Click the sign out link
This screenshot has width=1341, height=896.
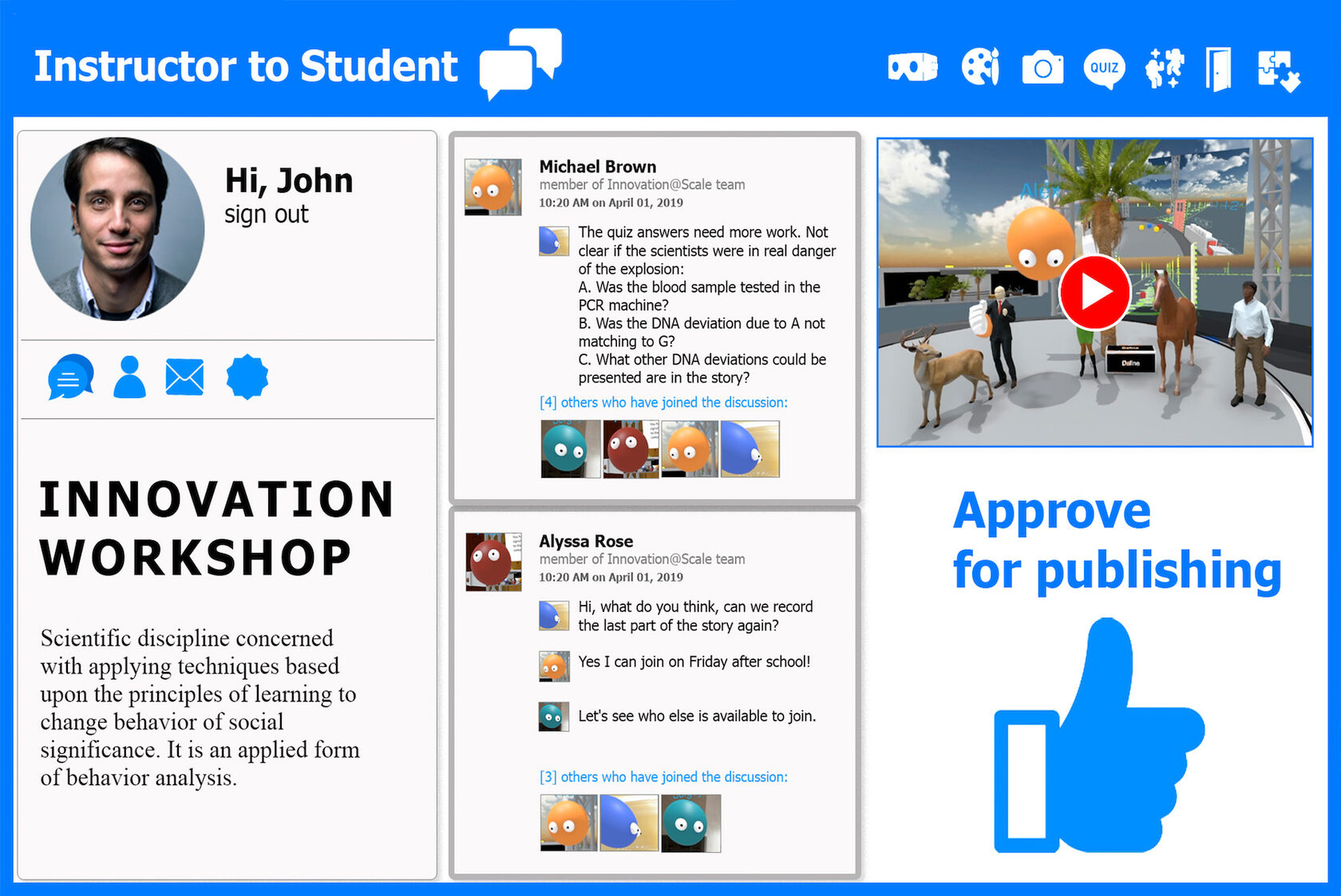click(x=266, y=215)
